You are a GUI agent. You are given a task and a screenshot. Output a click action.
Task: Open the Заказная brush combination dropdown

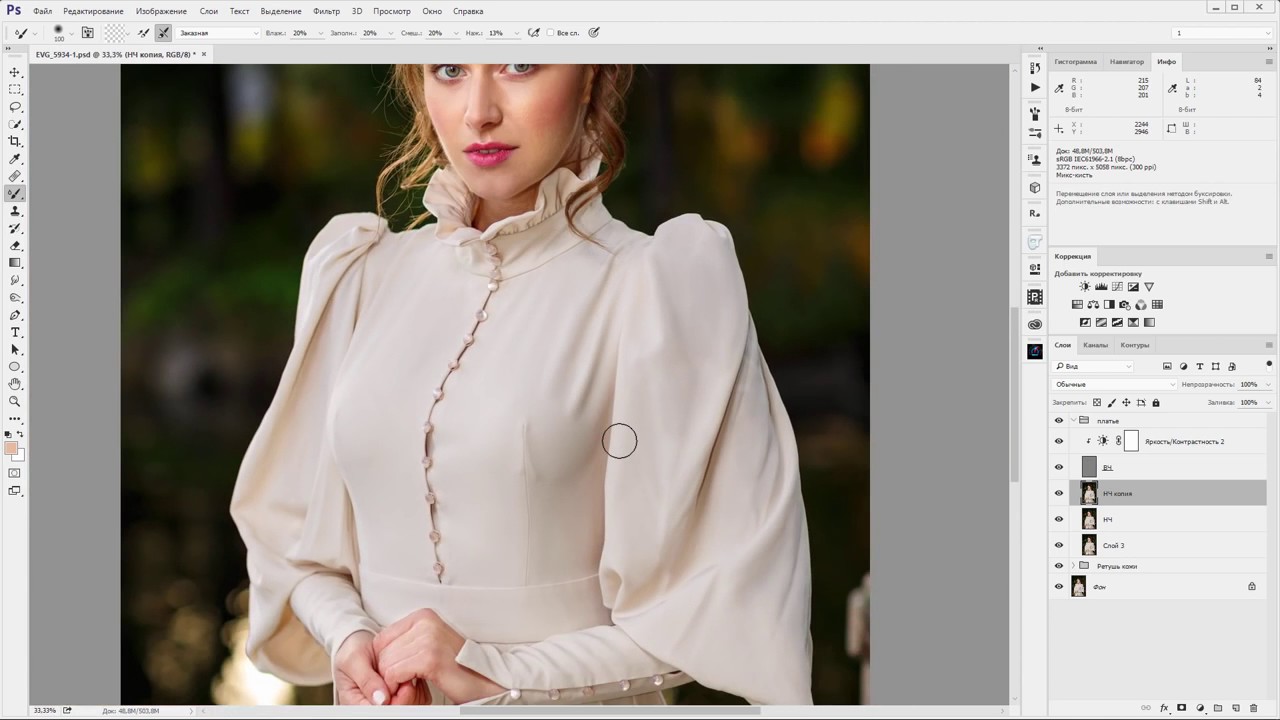pos(218,33)
